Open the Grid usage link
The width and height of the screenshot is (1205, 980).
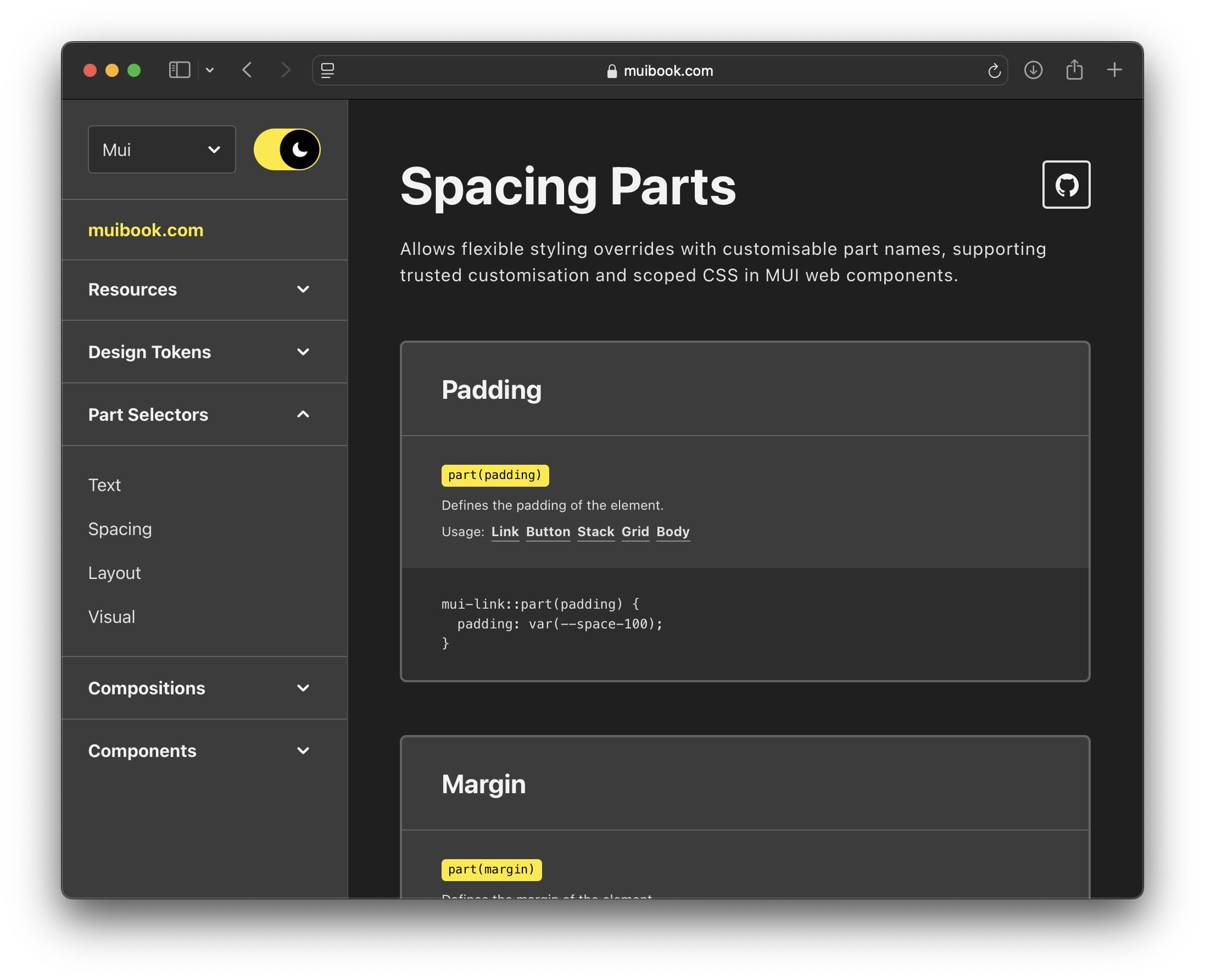(x=635, y=532)
